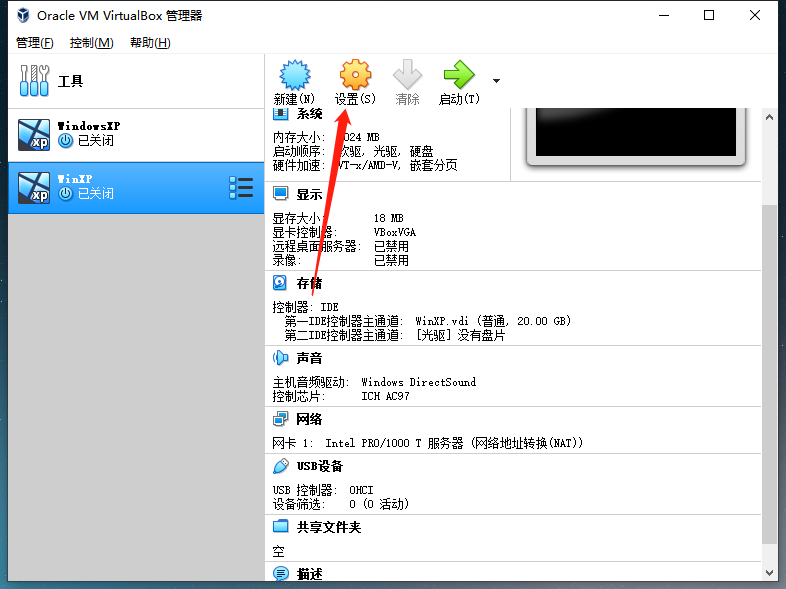Viewport: 786px width, 589px height.
Task: Click the 嵌套分页 acceleration text
Action: pyautogui.click(x=434, y=165)
